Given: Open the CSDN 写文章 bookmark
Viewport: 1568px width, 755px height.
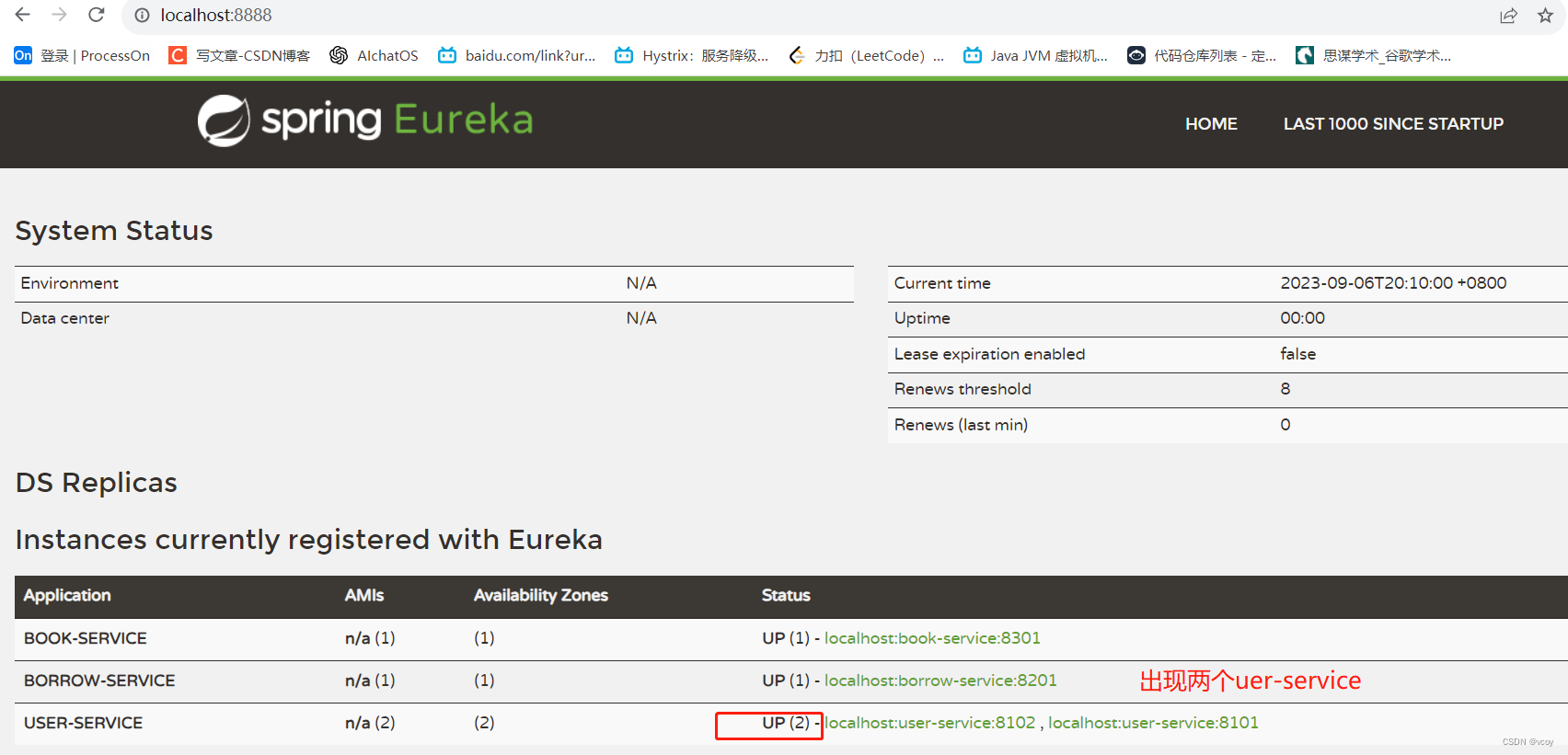Looking at the screenshot, I should [239, 55].
